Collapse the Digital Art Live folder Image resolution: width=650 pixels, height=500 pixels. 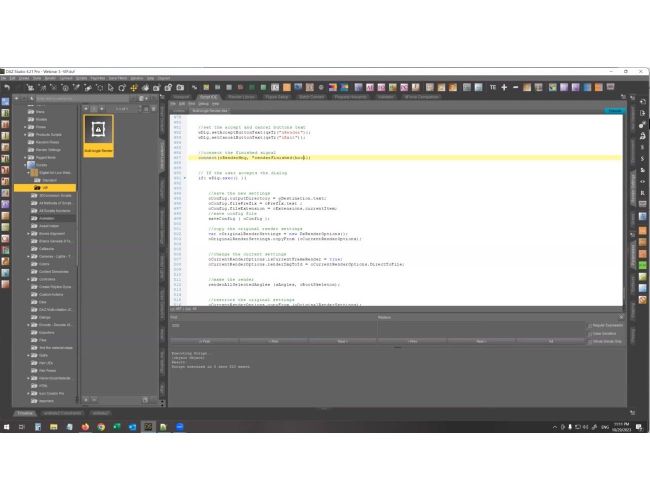28,172
